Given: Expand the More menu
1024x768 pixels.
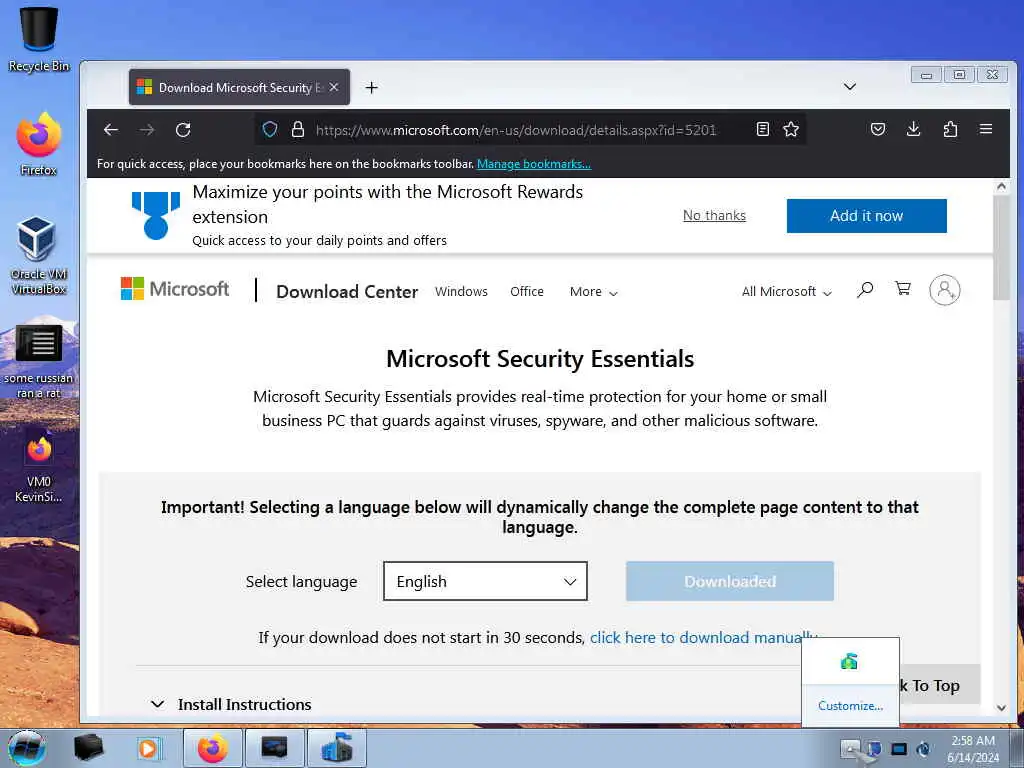Looking at the screenshot, I should (x=594, y=292).
